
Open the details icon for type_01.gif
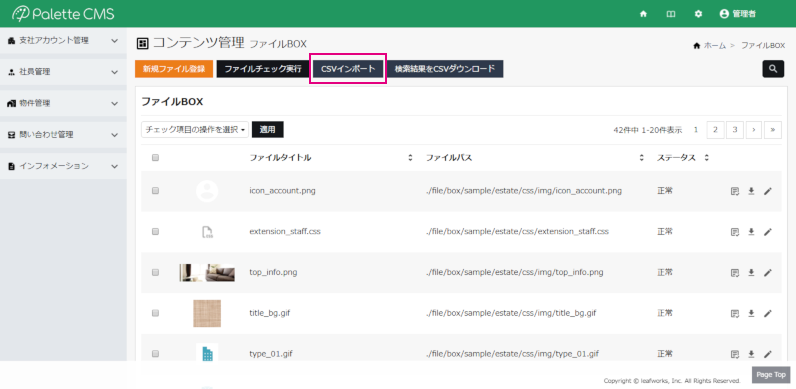click(x=735, y=354)
